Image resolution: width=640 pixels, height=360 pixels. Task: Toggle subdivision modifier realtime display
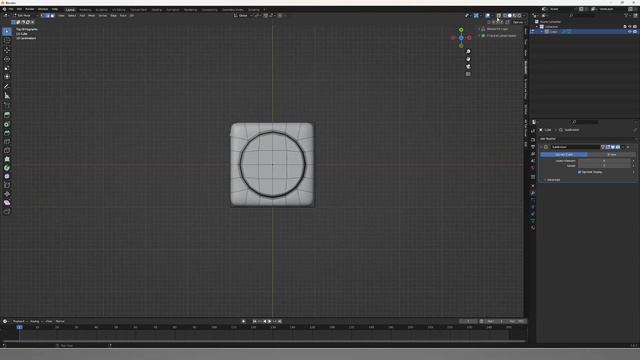pos(613,147)
